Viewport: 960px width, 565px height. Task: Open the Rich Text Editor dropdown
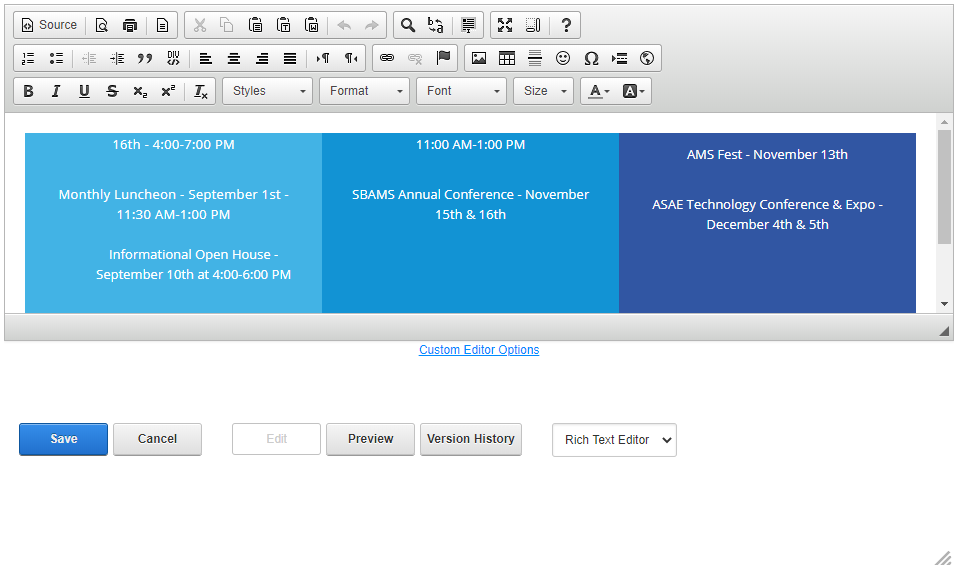[614, 440]
